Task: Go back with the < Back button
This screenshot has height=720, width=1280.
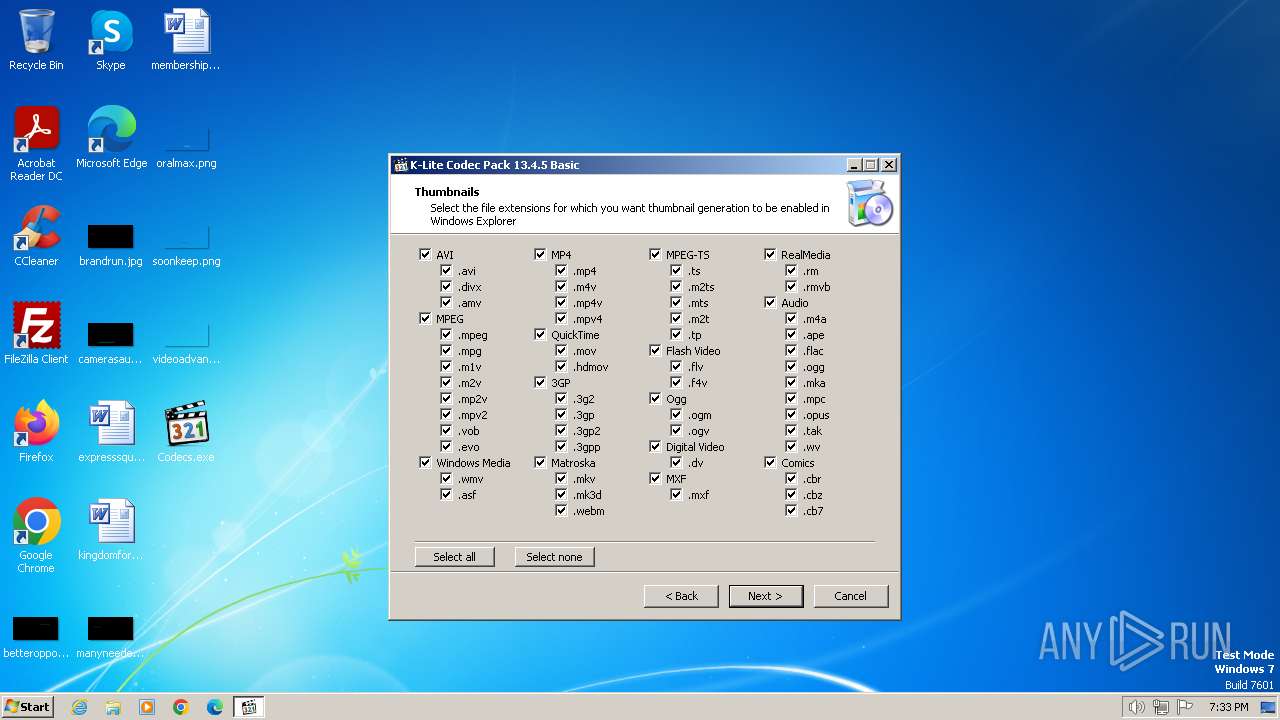Action: [682, 596]
